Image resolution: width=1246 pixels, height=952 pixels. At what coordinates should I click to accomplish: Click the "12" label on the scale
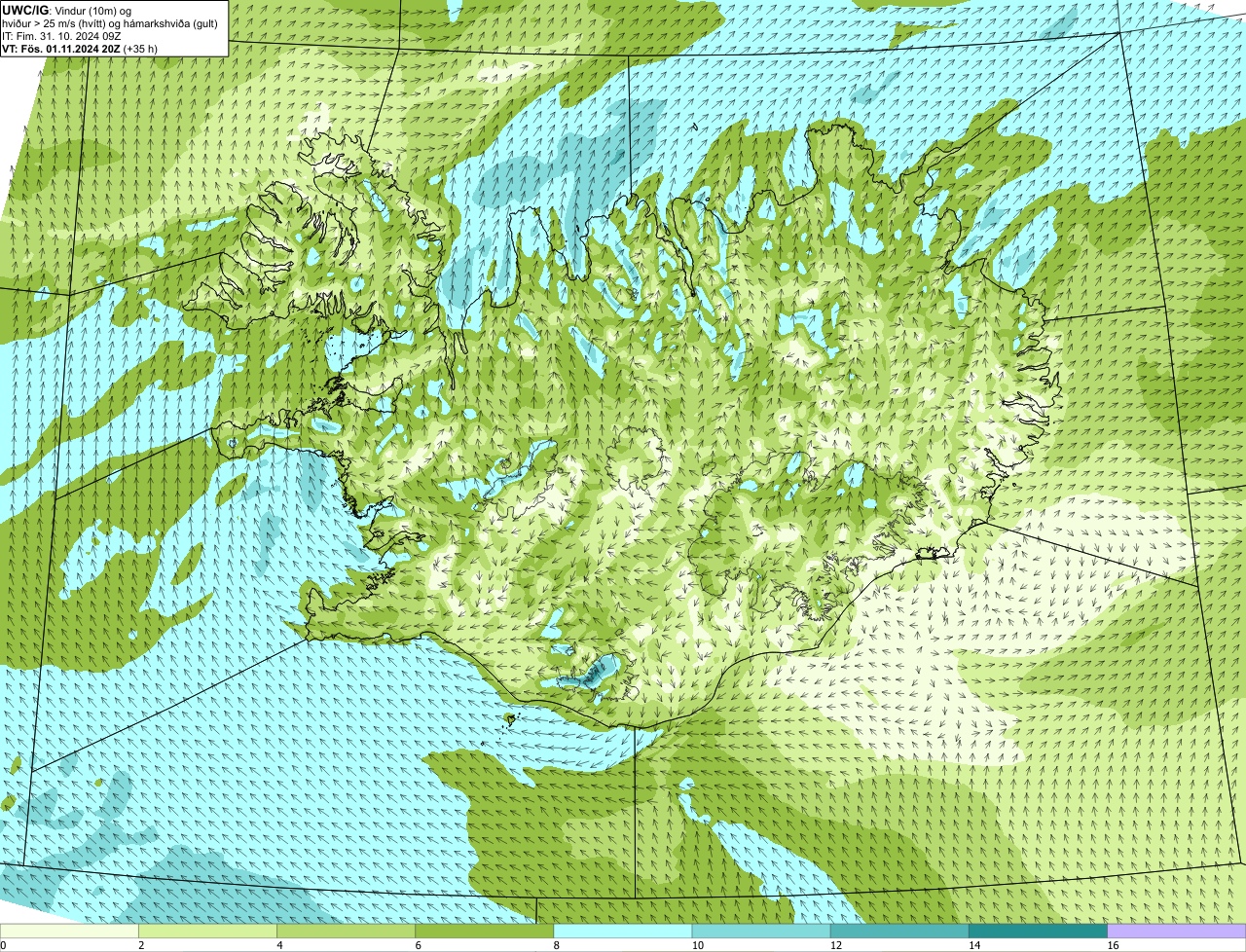point(836,945)
